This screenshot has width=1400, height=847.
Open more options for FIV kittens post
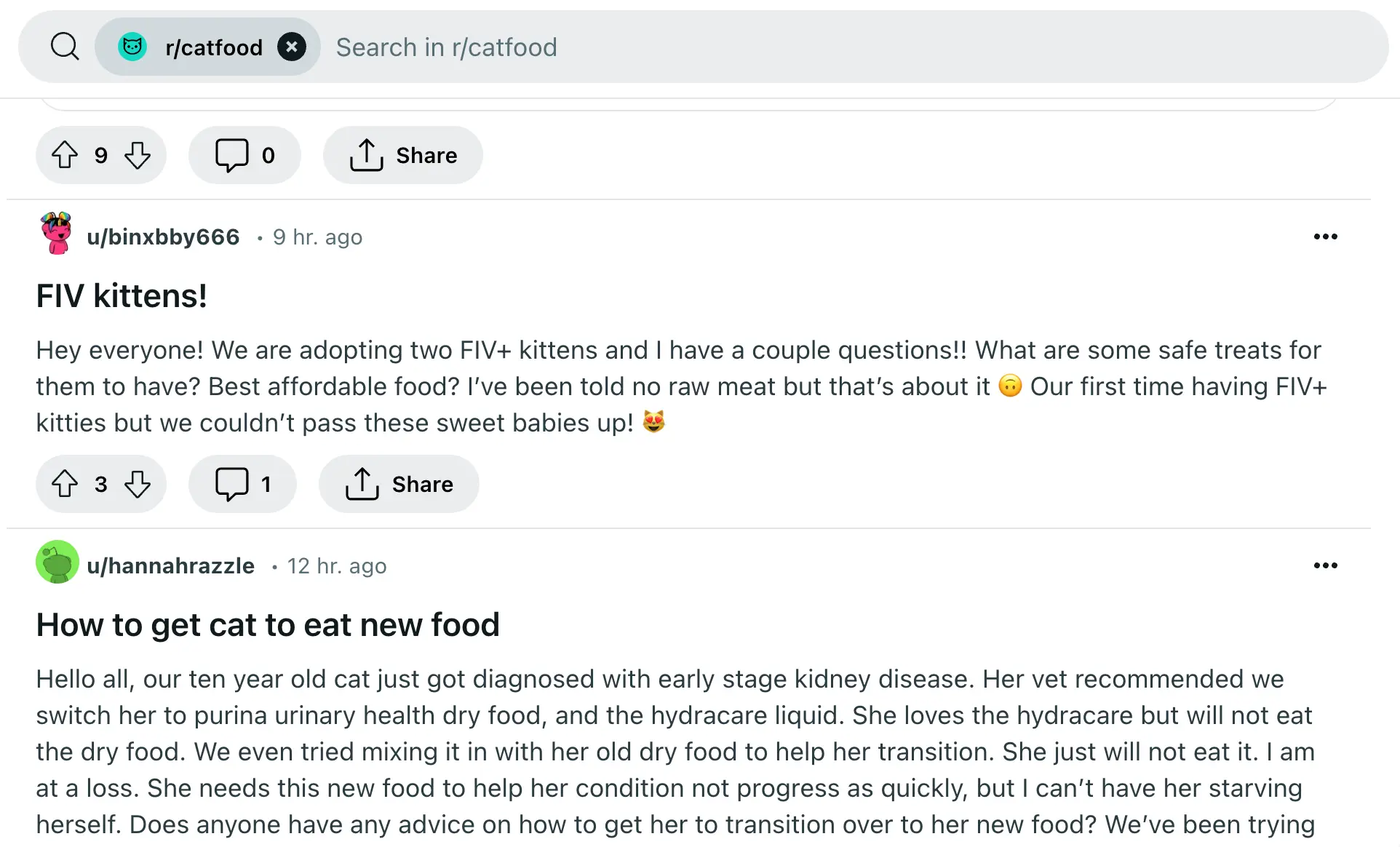click(1325, 236)
